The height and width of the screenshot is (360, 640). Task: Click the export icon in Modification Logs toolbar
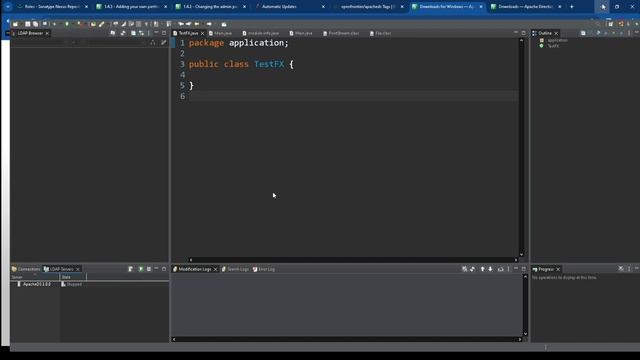(500, 269)
